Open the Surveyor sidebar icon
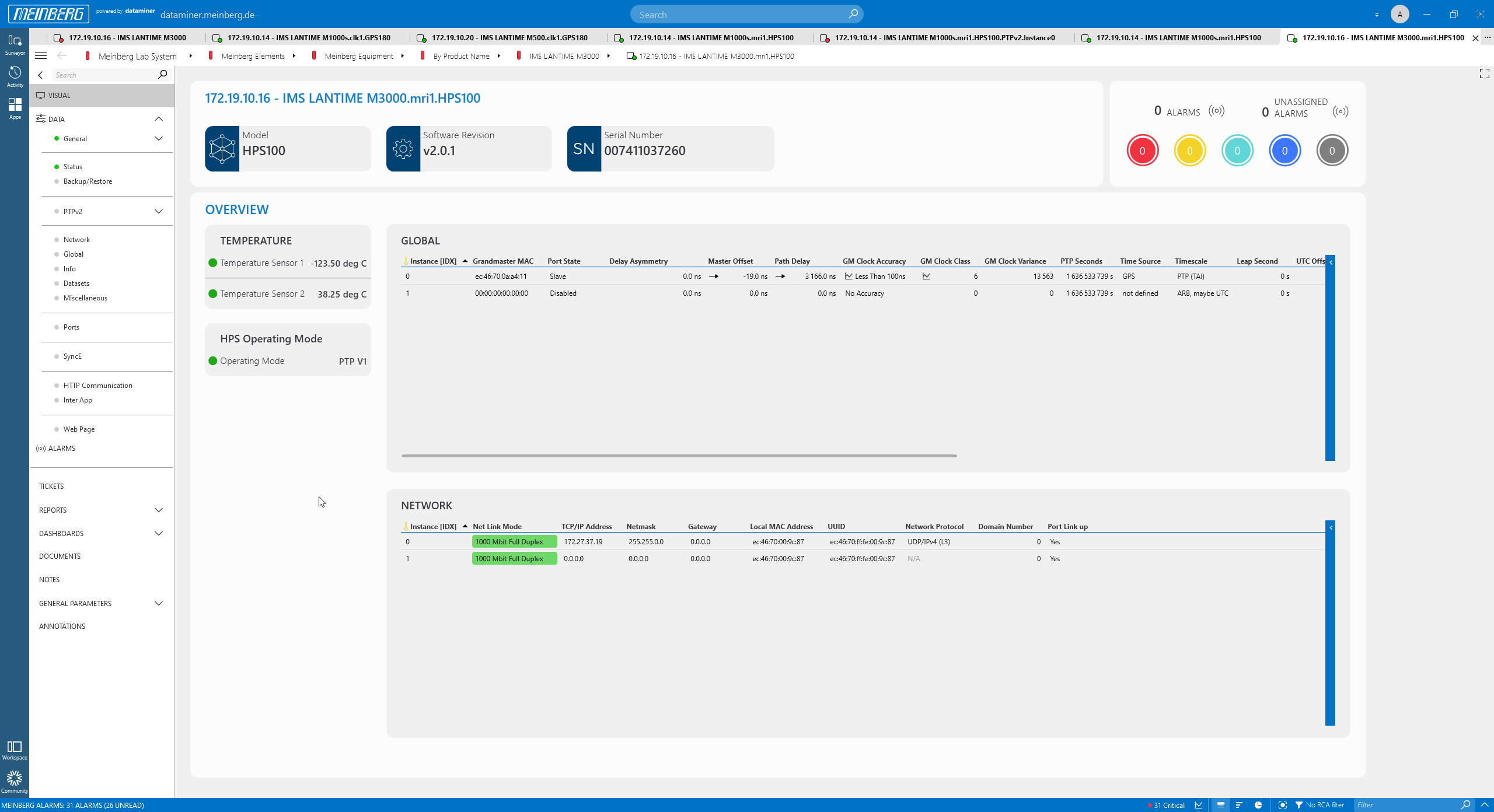Screen dimensions: 1494x812 (x=15, y=44)
